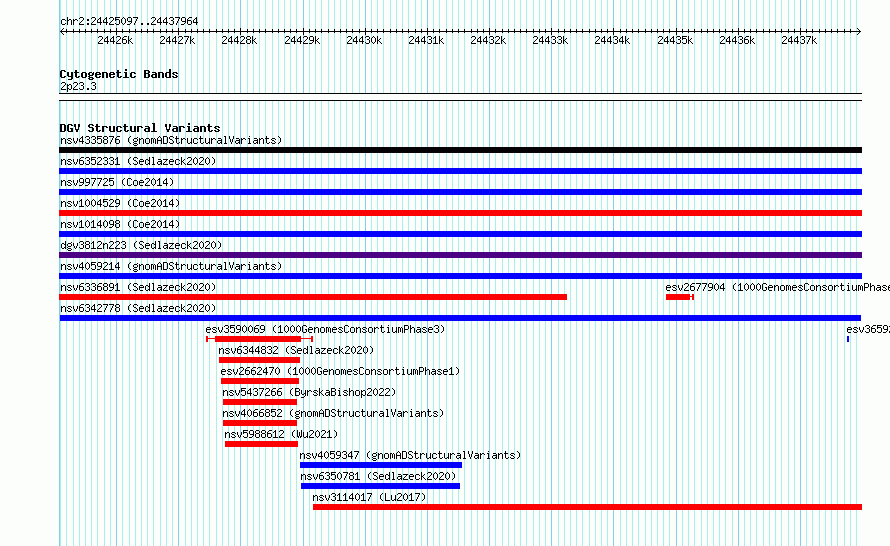Click the red esv2662470 variant bar
This screenshot has width=890, height=546.
tap(260, 381)
